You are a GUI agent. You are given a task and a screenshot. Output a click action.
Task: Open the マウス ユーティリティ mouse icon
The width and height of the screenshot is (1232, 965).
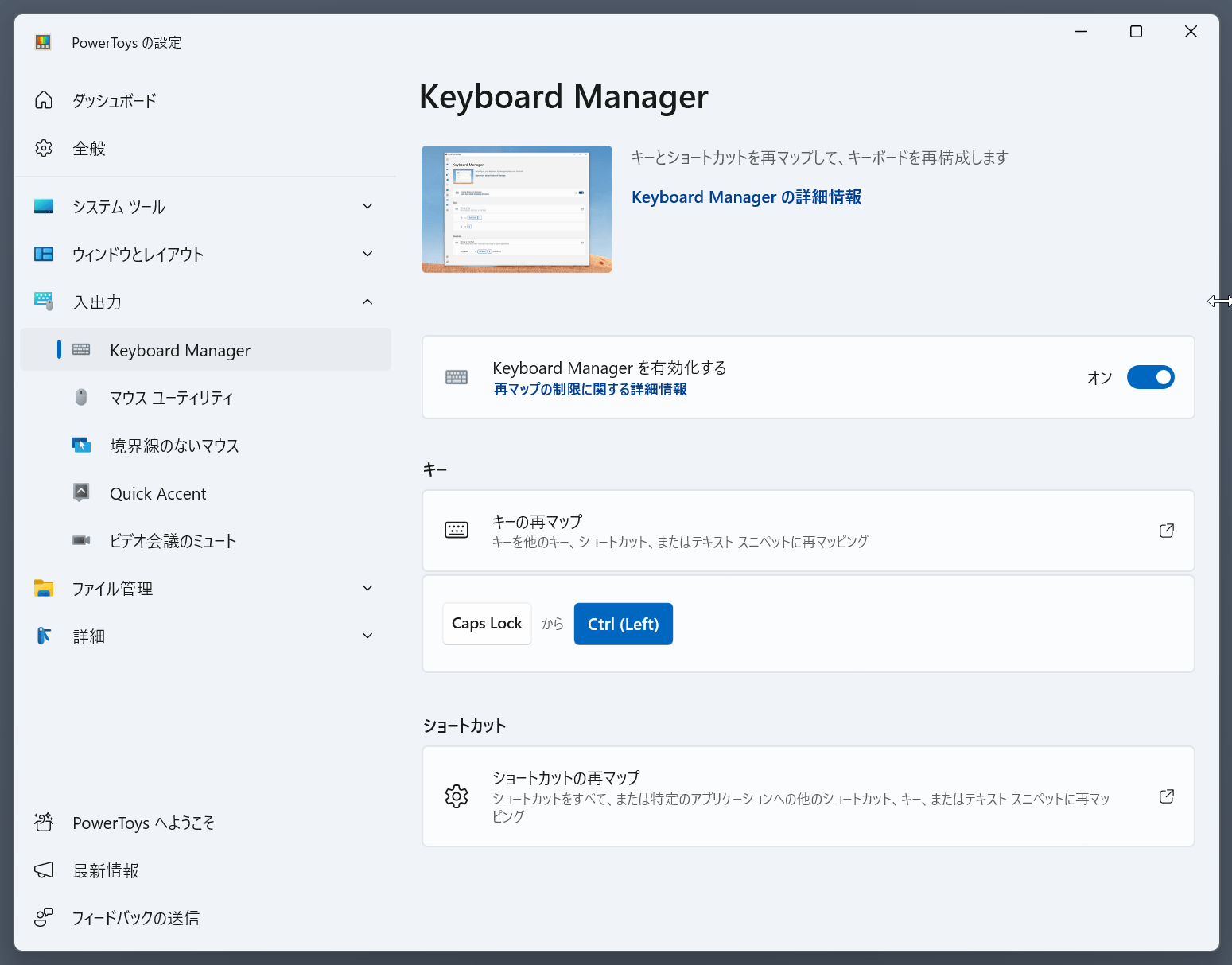click(81, 397)
